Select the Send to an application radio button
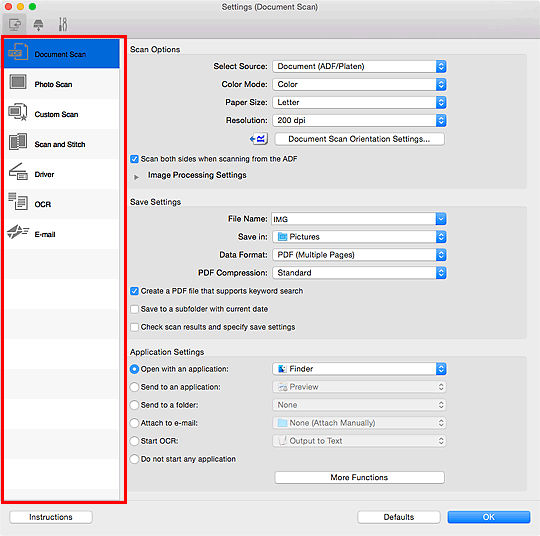 click(x=134, y=387)
